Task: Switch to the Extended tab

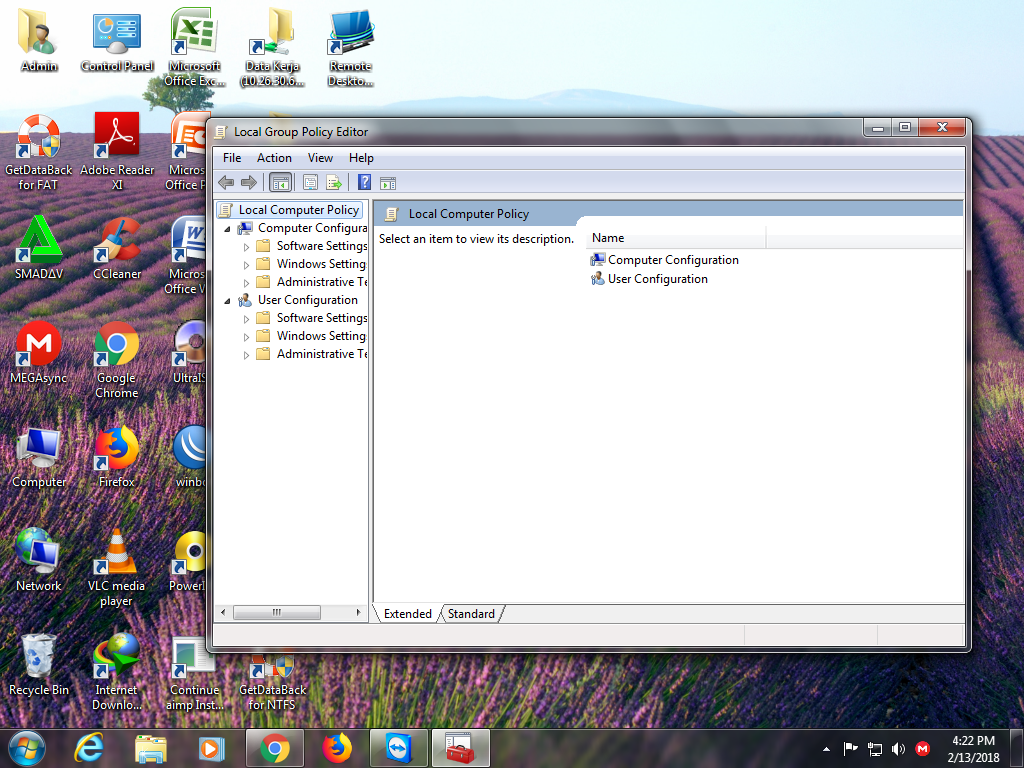Action: pyautogui.click(x=406, y=614)
